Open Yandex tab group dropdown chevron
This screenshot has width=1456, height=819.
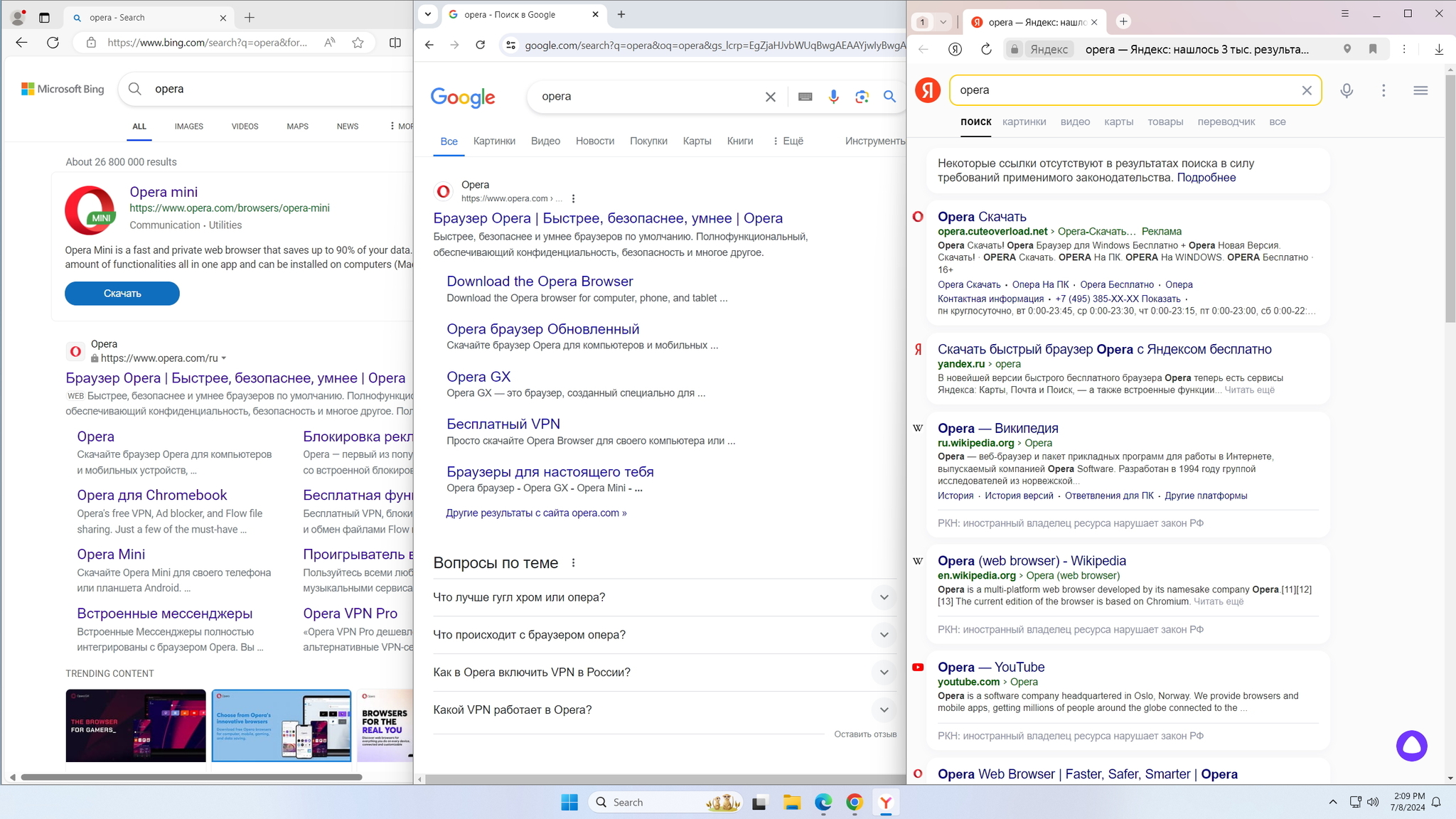tap(943, 22)
